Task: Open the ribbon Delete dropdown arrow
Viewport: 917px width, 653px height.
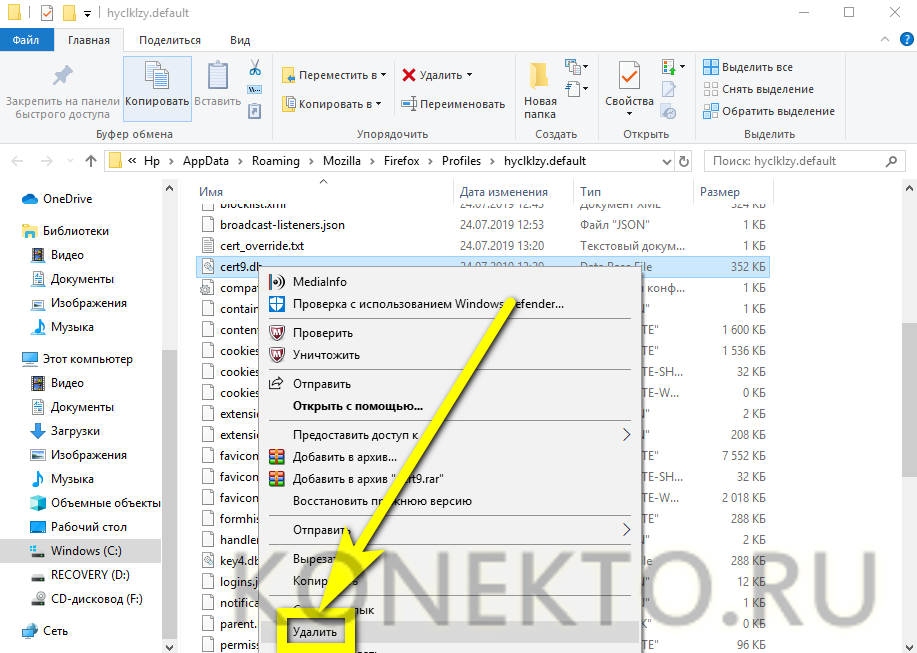Action: (469, 75)
